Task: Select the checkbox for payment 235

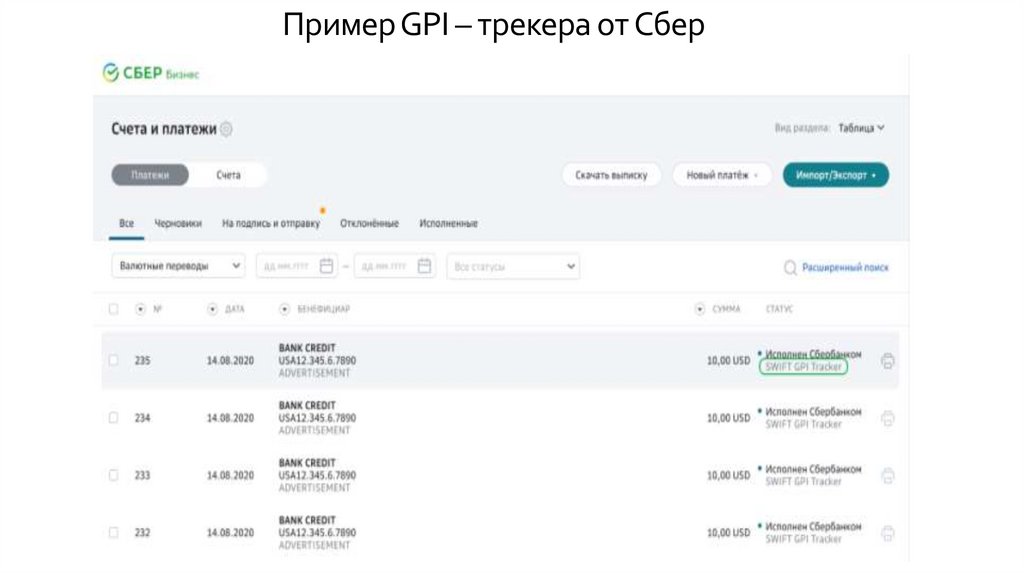Action: pyautogui.click(x=114, y=360)
